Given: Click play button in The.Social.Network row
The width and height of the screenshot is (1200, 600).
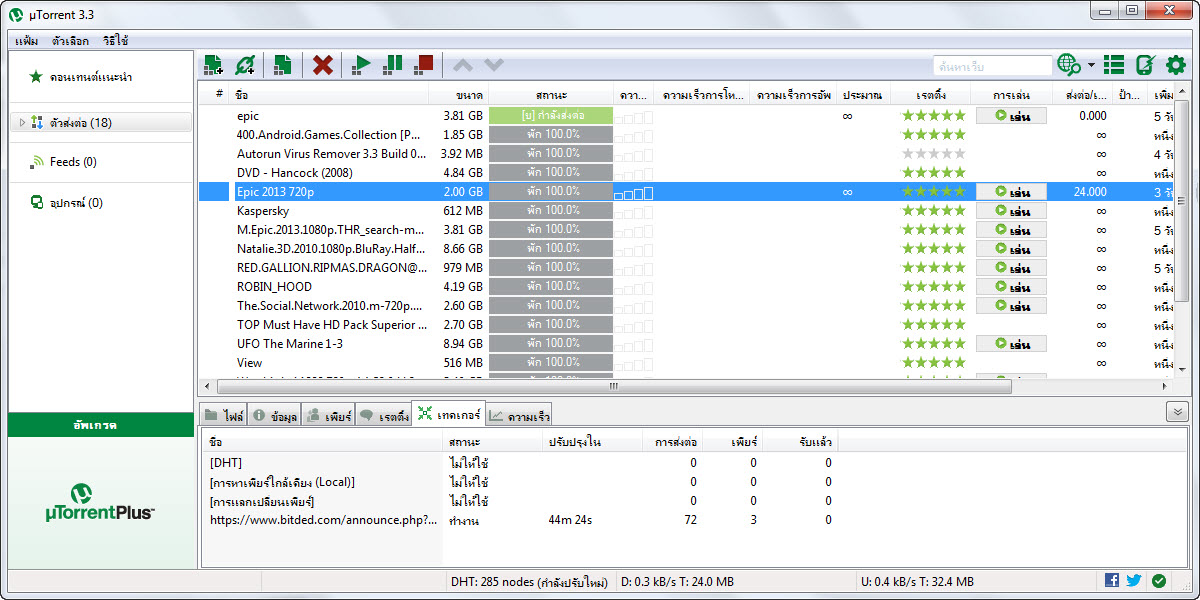Looking at the screenshot, I should [1011, 306].
